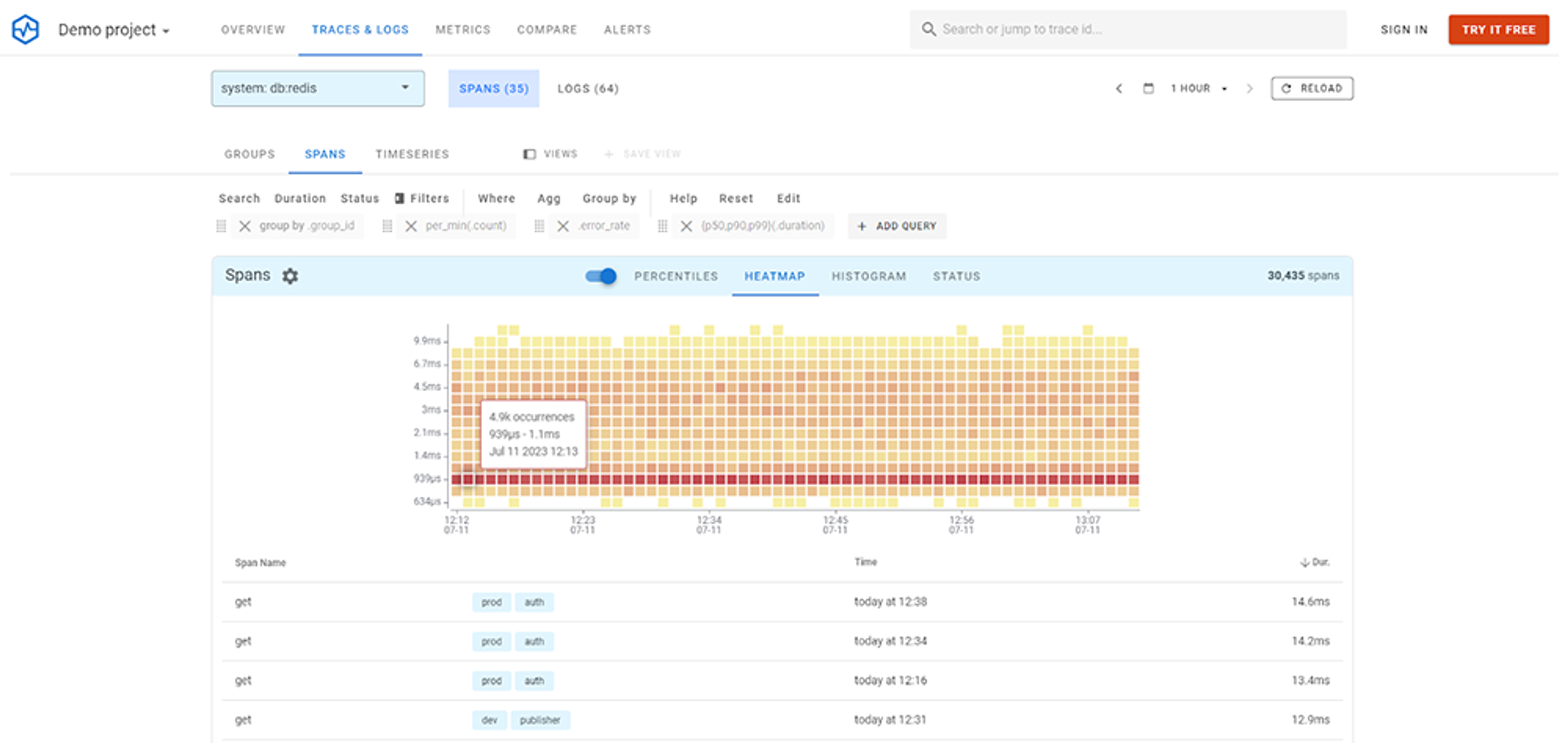The height and width of the screenshot is (743, 1568).
Task: Go to previous time period arrow
Action: pyautogui.click(x=1119, y=88)
